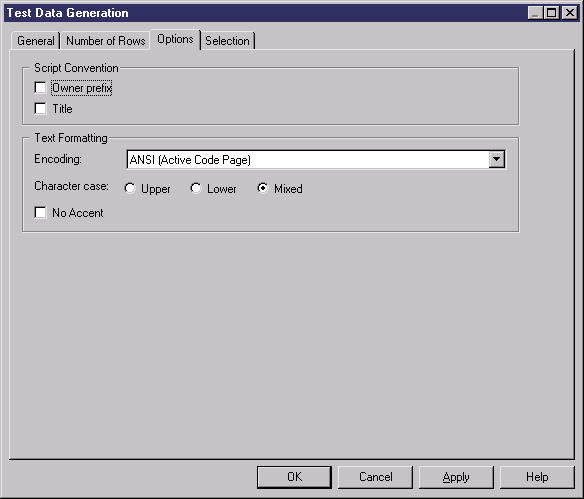
Task: Choose Upper character case
Action: click(x=130, y=188)
